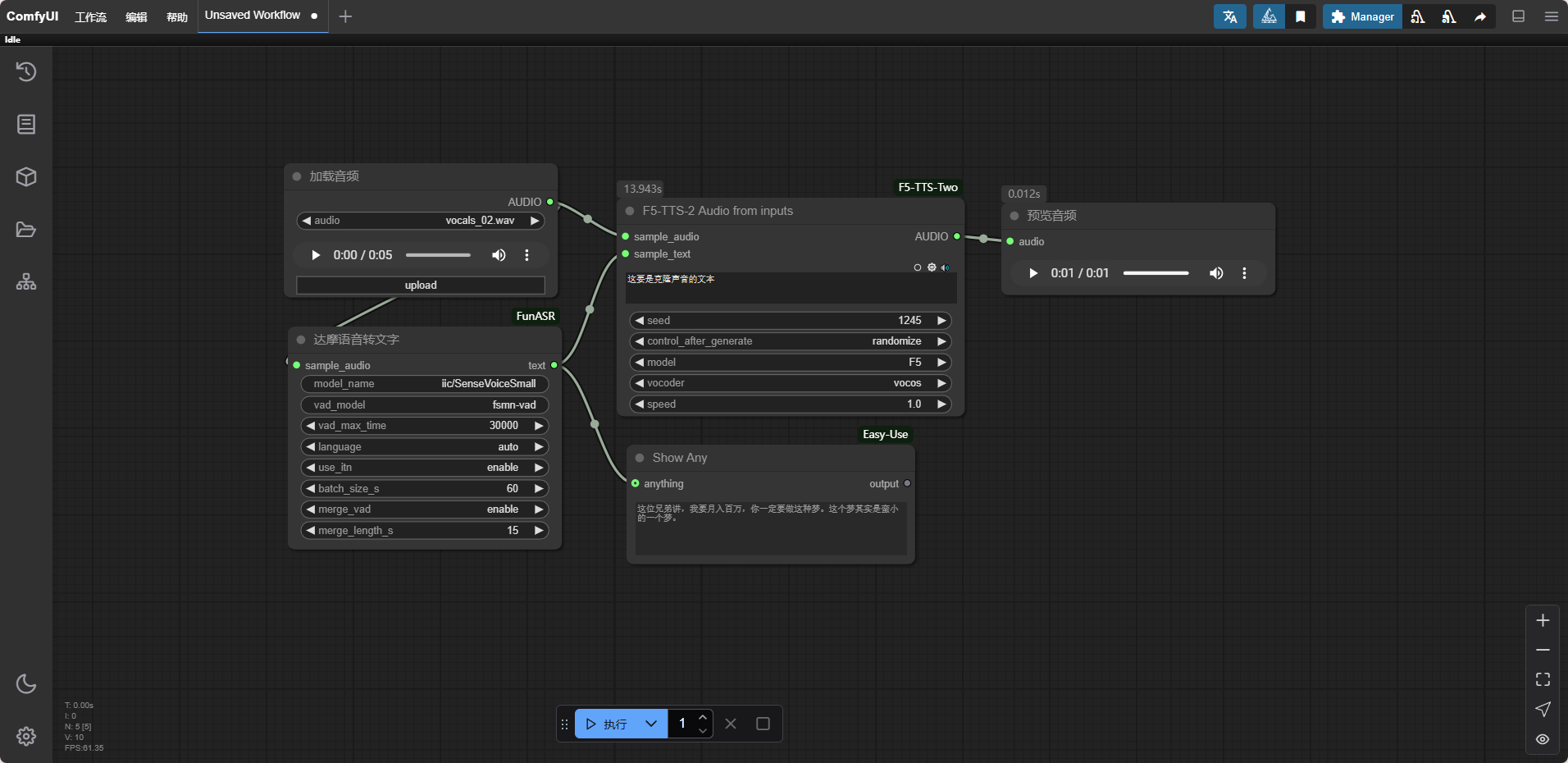Image resolution: width=1568 pixels, height=763 pixels.
Task: Open the model library tree icon
Action: (26, 282)
